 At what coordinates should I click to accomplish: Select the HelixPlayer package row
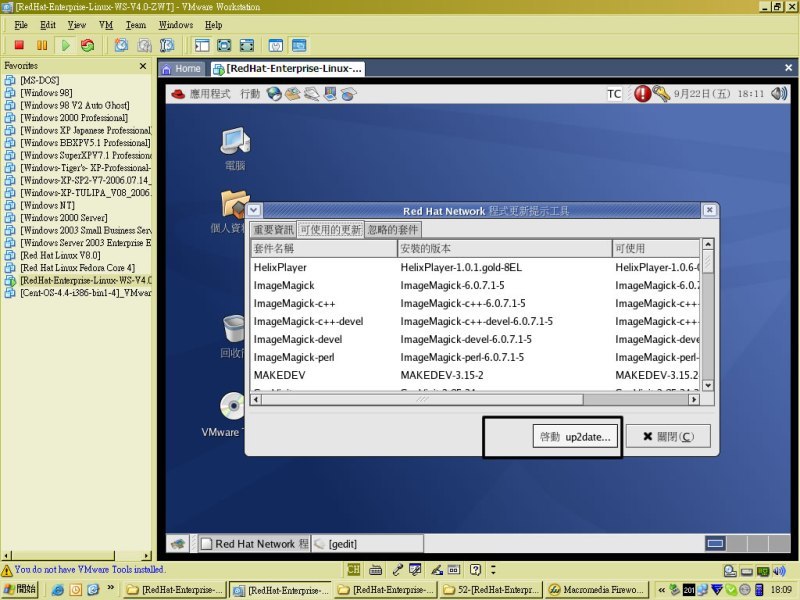click(x=476, y=267)
